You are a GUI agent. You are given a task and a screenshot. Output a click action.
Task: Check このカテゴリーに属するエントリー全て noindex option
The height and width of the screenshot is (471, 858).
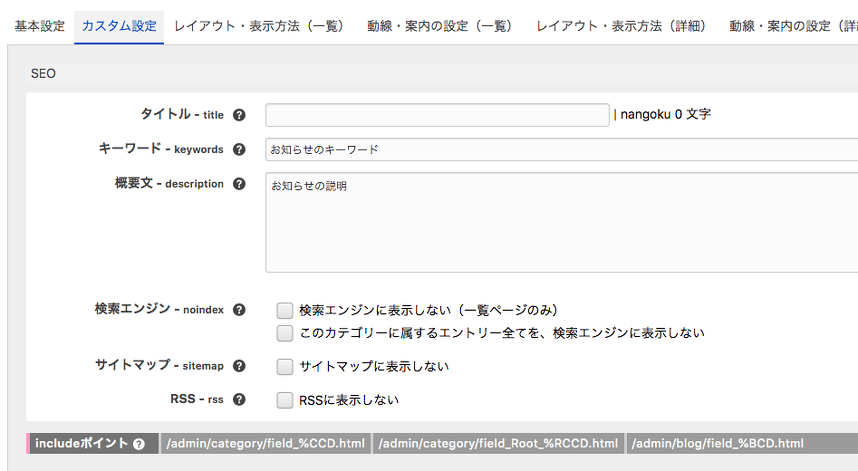click(285, 333)
